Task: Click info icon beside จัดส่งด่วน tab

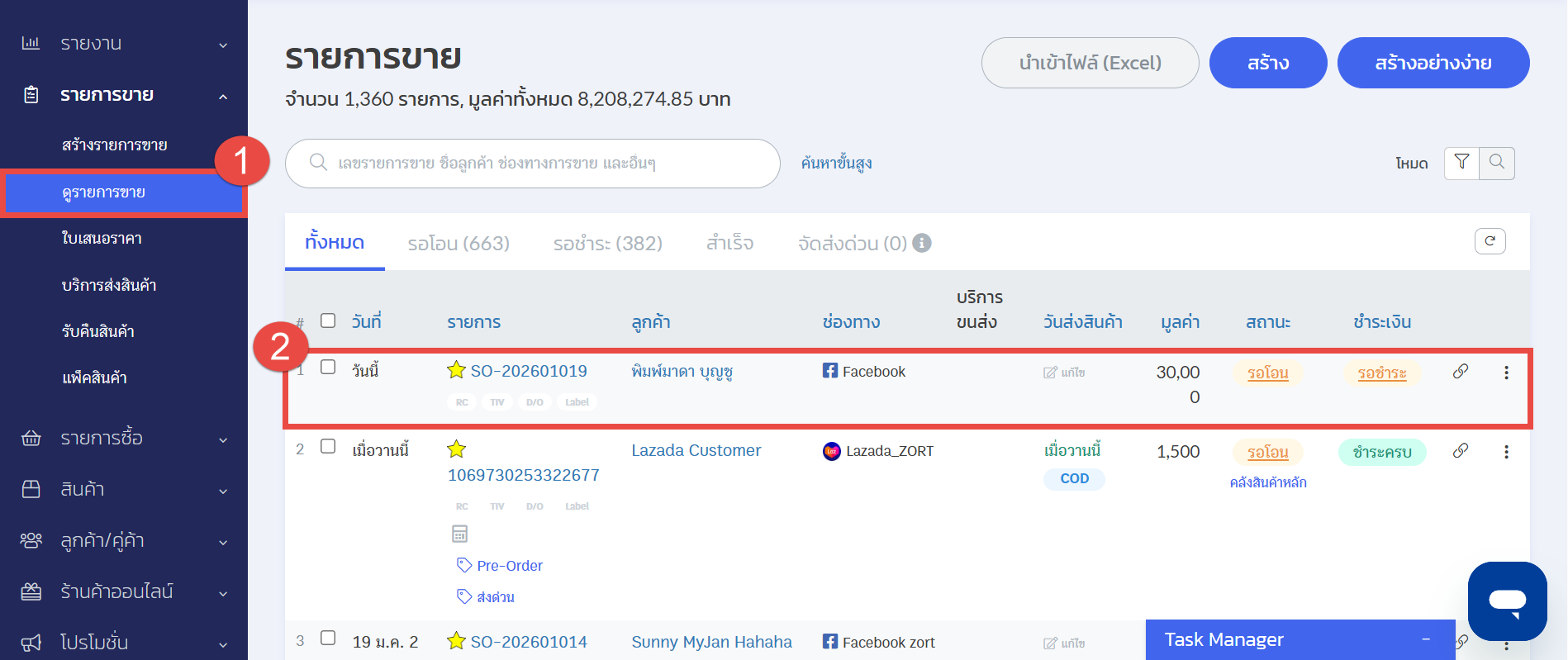Action: pos(922,243)
